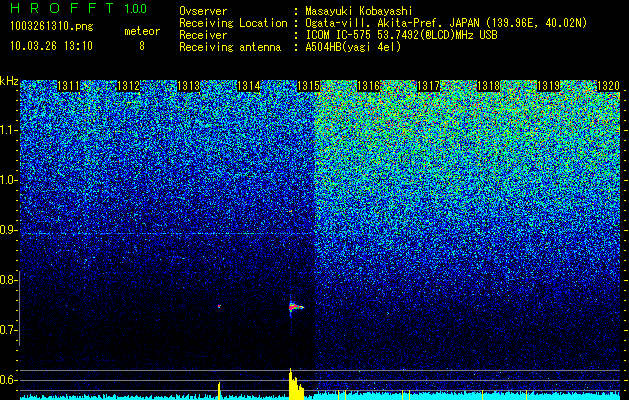This screenshot has width=629, height=400.
Task: Select the file name 1003261310.png
Action: (x=52, y=27)
